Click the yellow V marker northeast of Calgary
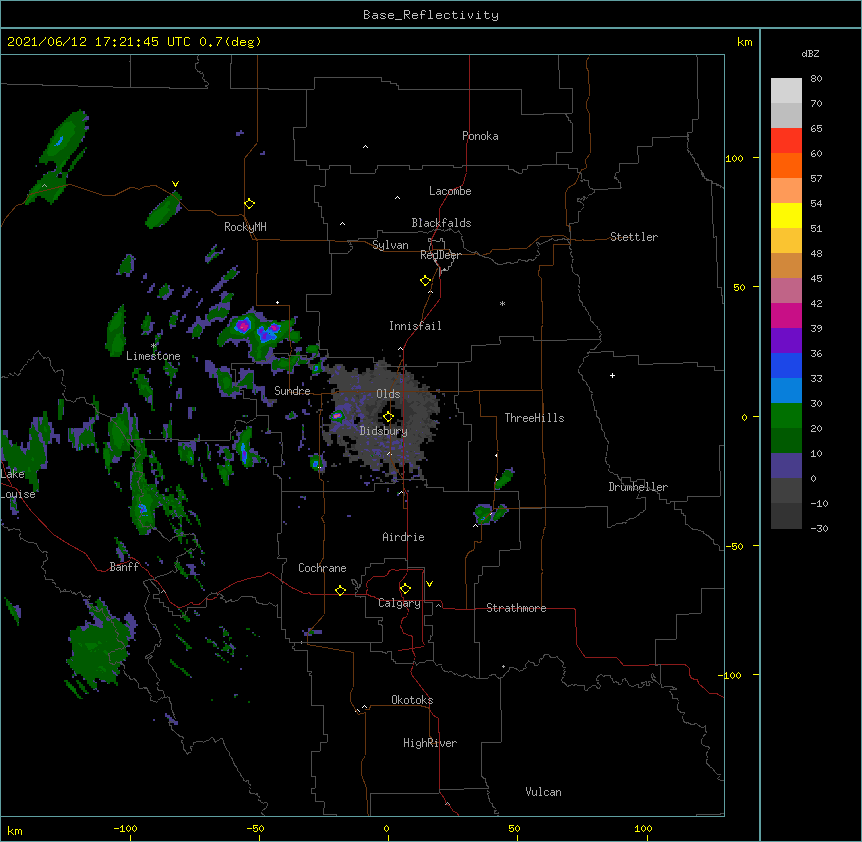The height and width of the screenshot is (842, 862). click(429, 584)
